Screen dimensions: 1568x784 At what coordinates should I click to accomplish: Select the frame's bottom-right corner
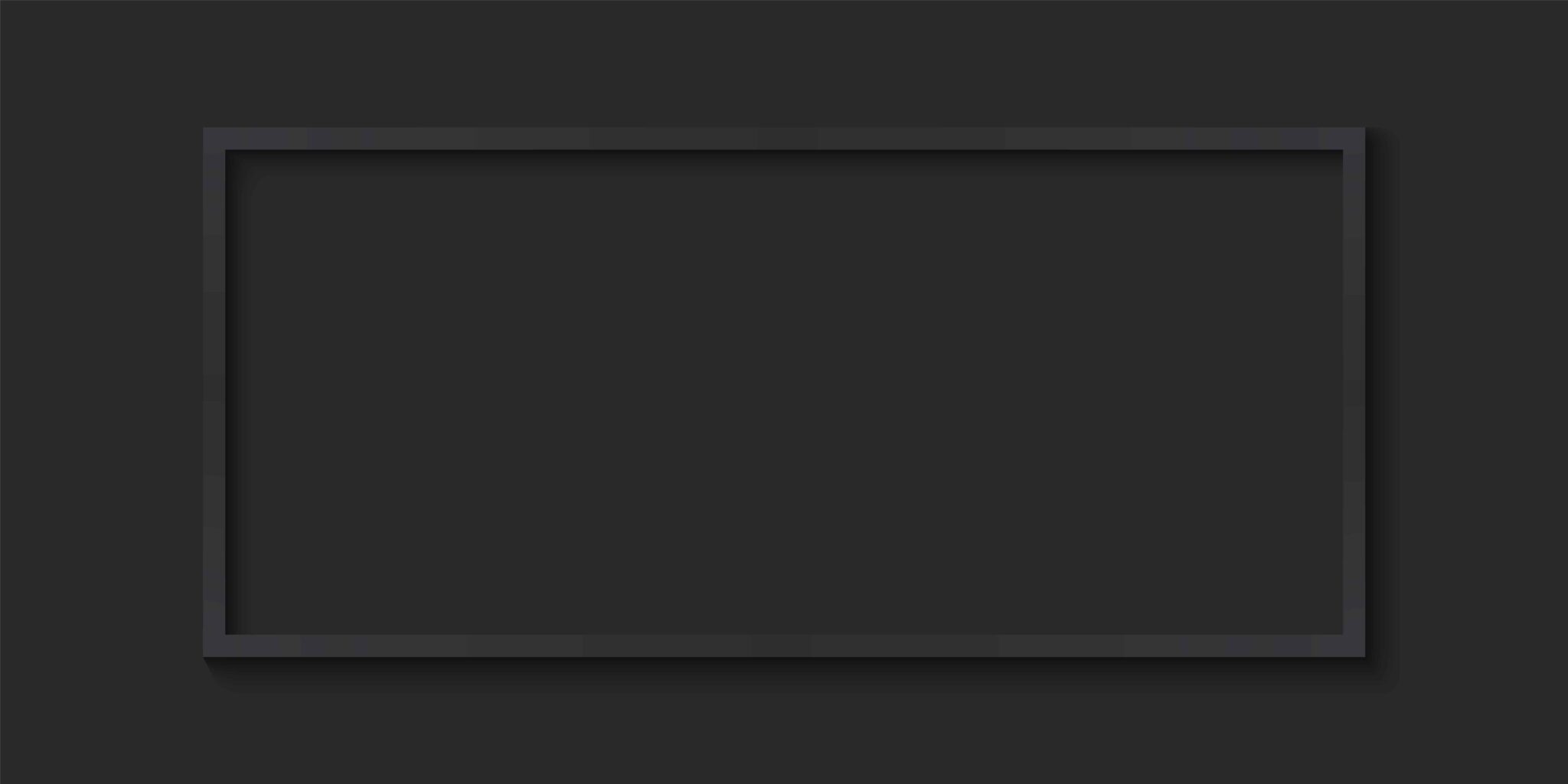[1354, 645]
